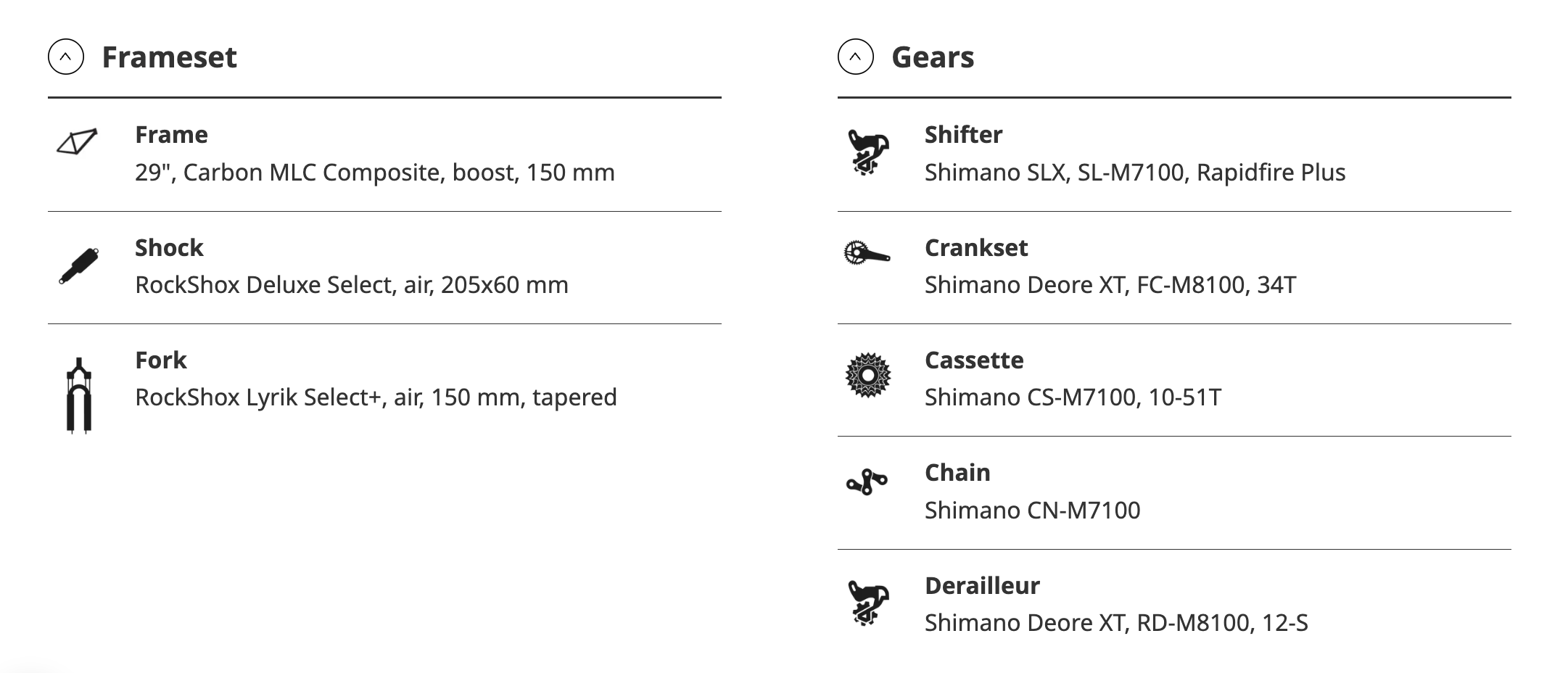The image size is (1568, 673).
Task: Click the bike frame icon
Action: coord(78,141)
